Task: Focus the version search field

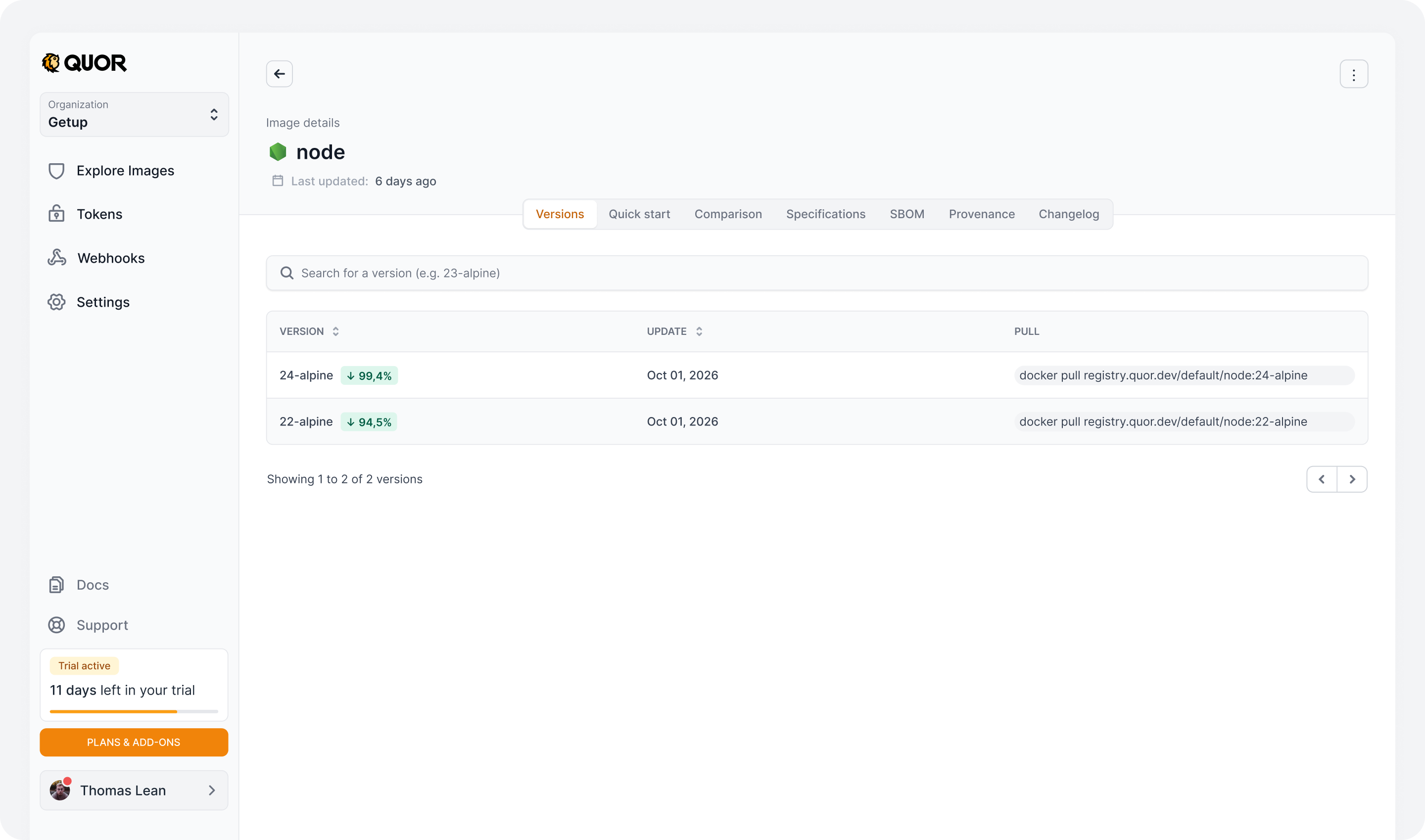Action: (x=817, y=273)
